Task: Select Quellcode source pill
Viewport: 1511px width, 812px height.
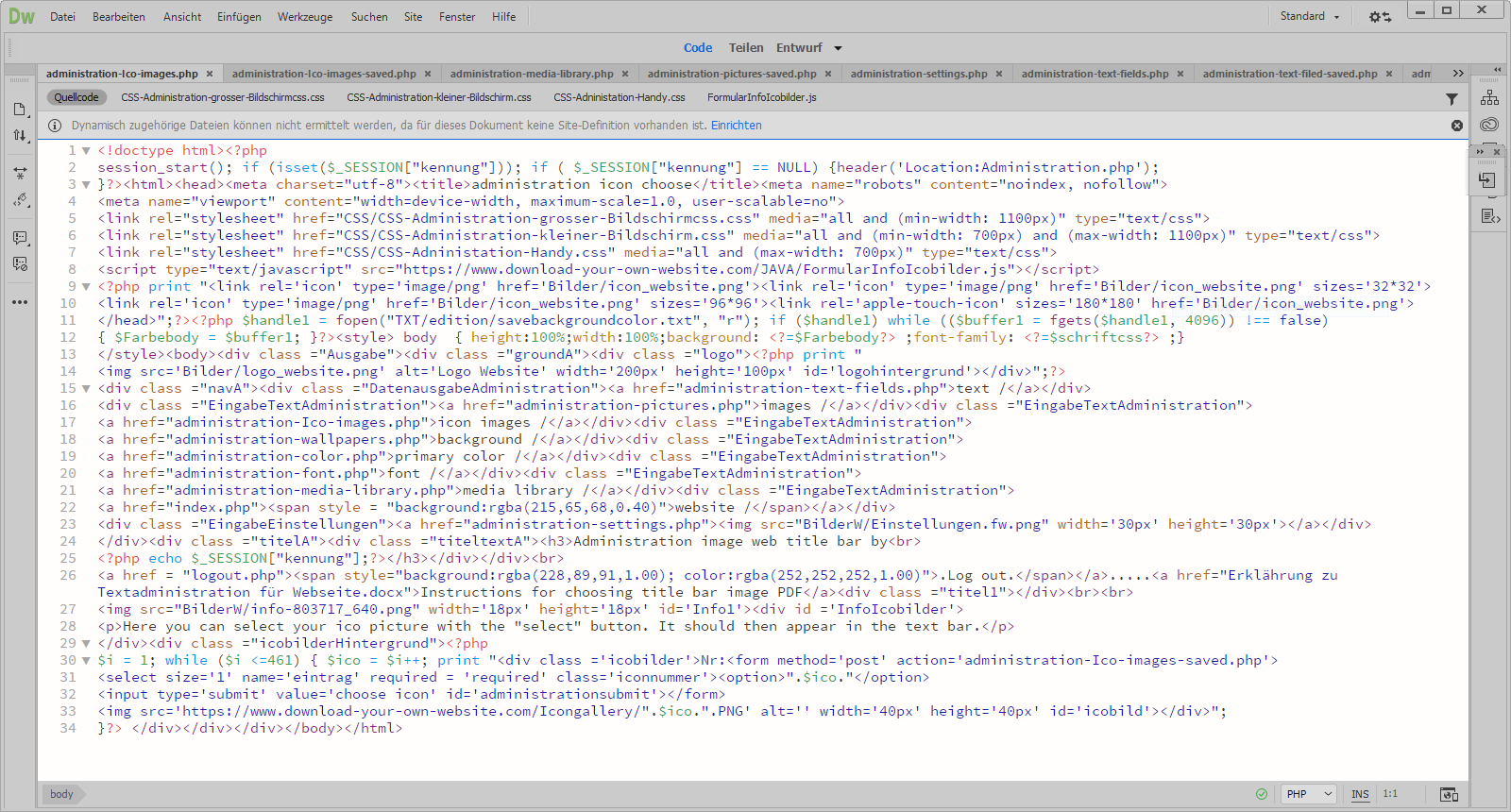Action: click(76, 97)
